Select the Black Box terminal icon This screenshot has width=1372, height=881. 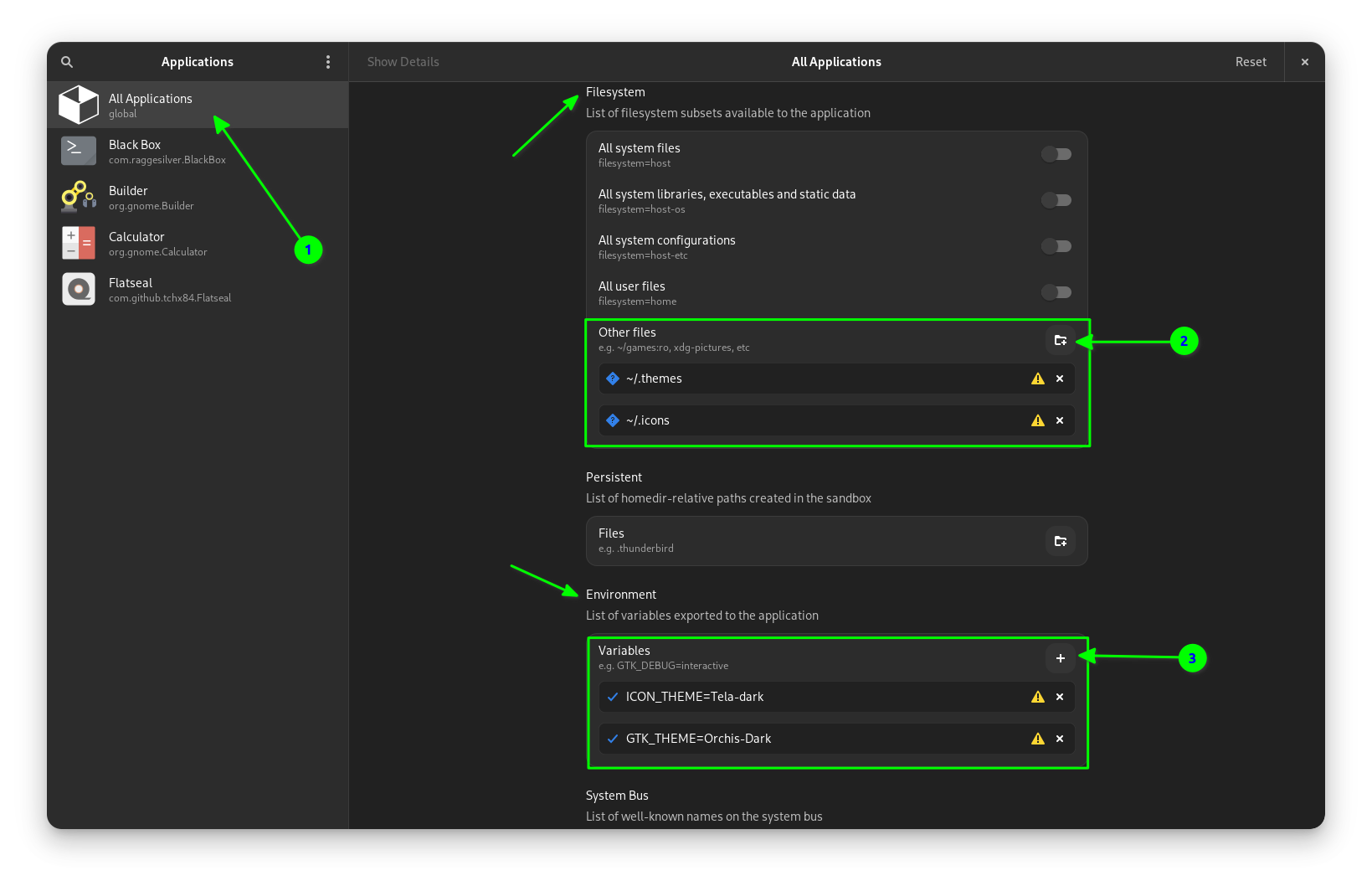click(x=79, y=151)
